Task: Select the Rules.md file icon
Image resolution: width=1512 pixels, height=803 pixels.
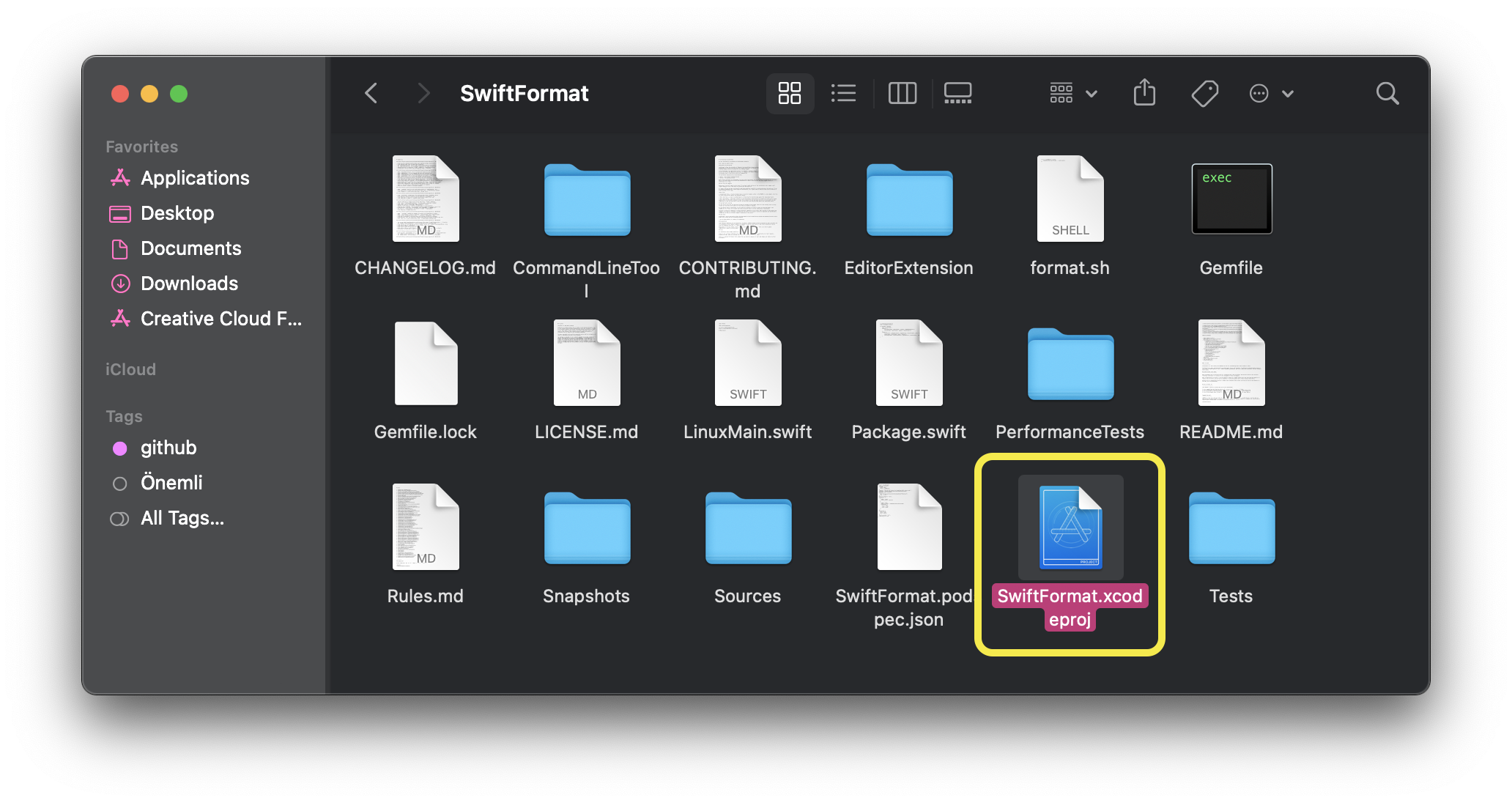Action: coord(426,527)
